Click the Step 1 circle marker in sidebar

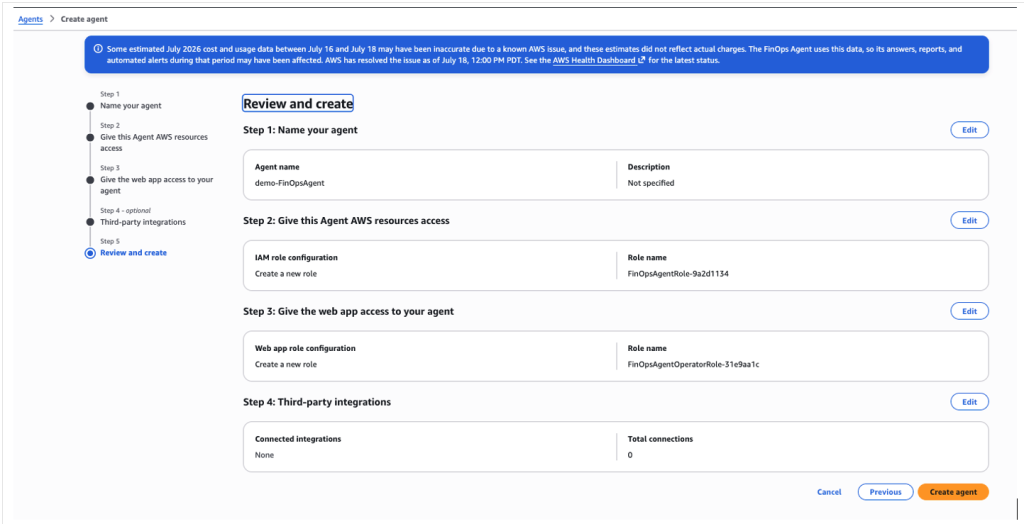(90, 106)
